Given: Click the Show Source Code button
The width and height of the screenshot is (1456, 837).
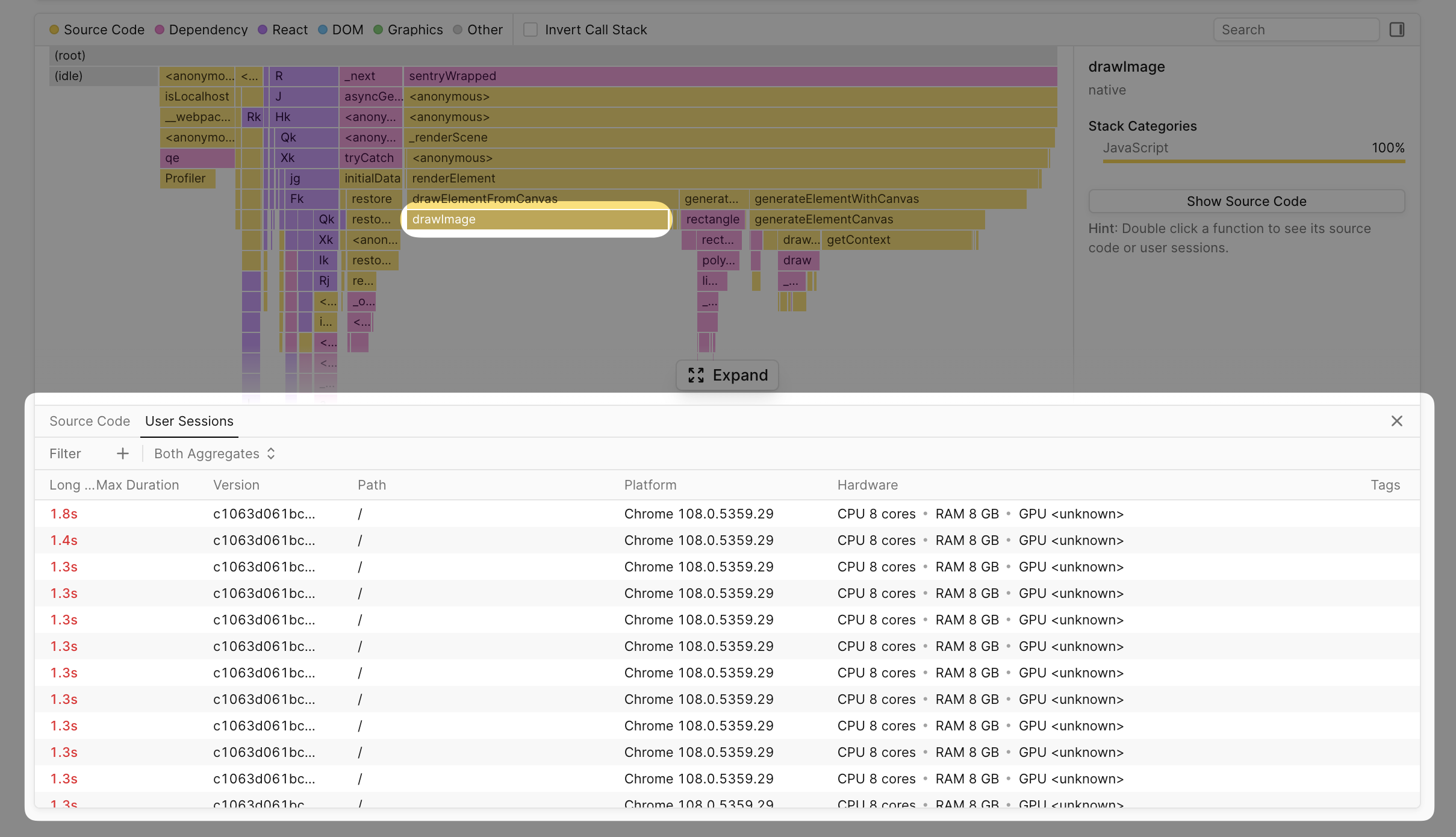Looking at the screenshot, I should point(1246,201).
